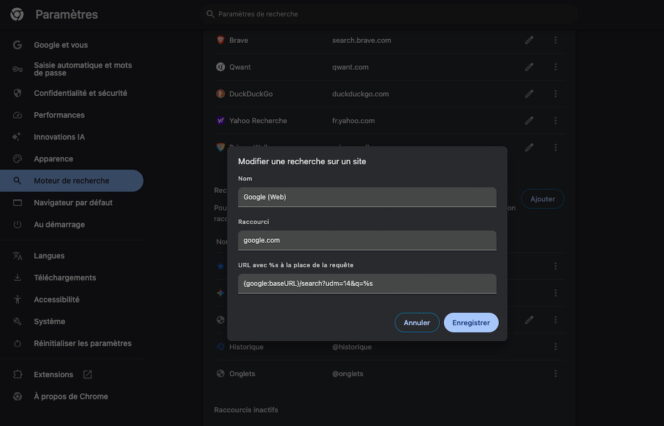Click the browser window icon for Navigateur par défaut
Image resolution: width=664 pixels, height=426 pixels.
pos(17,203)
